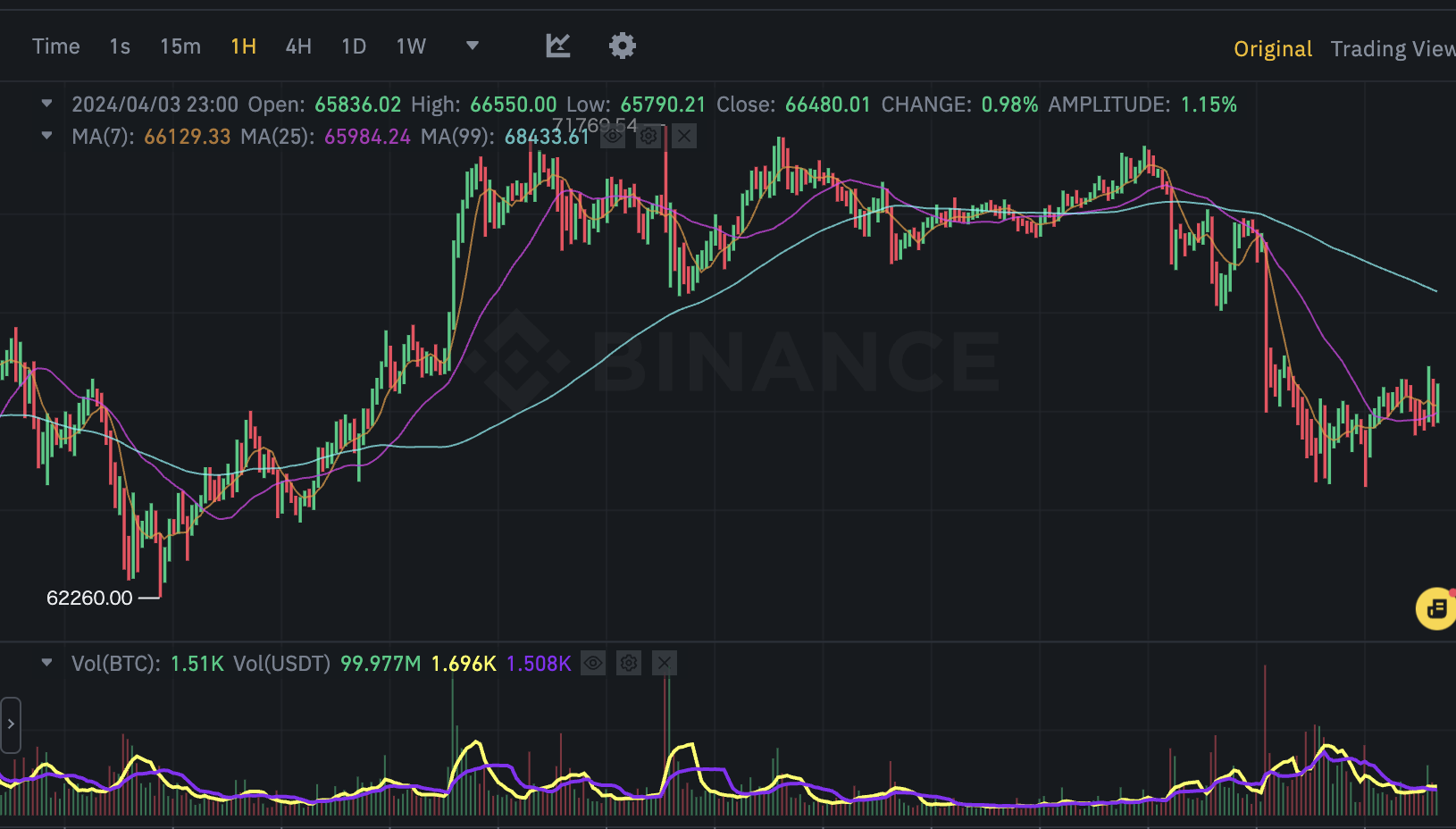Click the AMPLITUDE value 1.15%
Image resolution: width=1456 pixels, height=829 pixels.
pyautogui.click(x=1209, y=105)
